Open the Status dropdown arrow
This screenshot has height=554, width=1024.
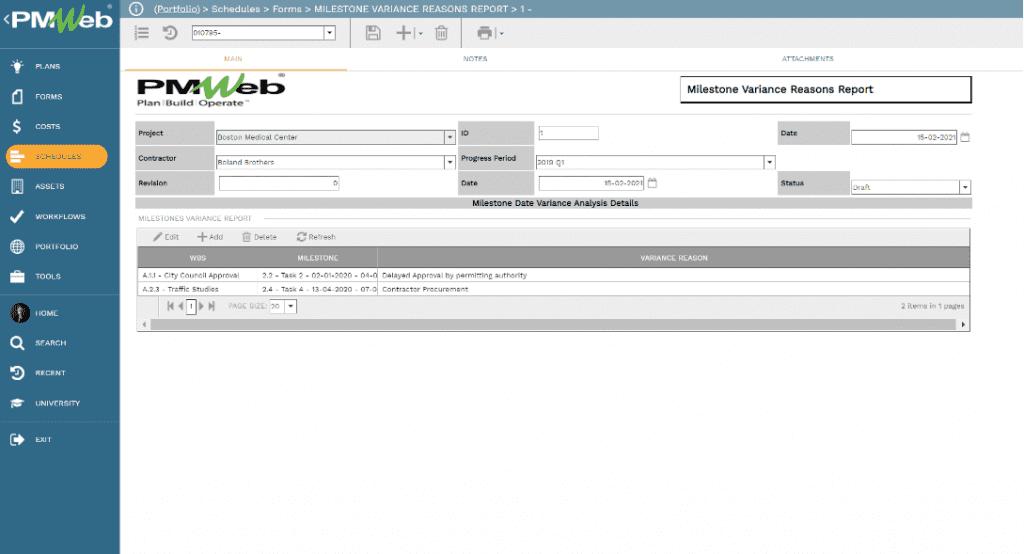pyautogui.click(x=965, y=187)
